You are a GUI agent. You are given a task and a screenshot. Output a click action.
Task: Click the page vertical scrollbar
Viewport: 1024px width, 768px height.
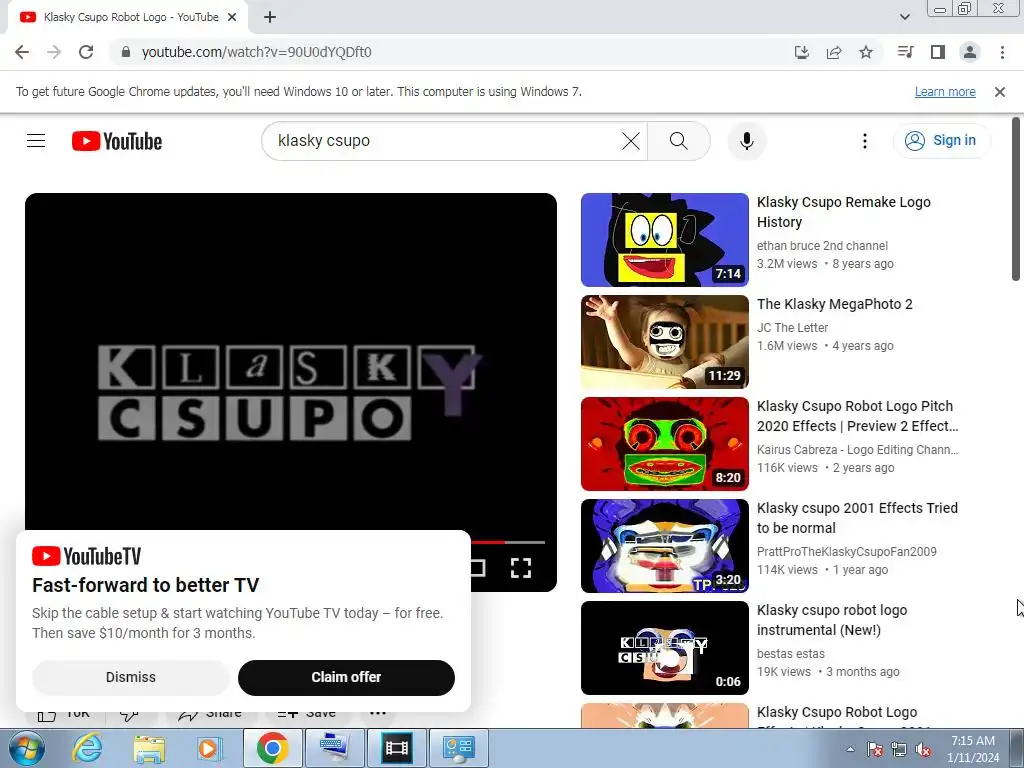1016,199
